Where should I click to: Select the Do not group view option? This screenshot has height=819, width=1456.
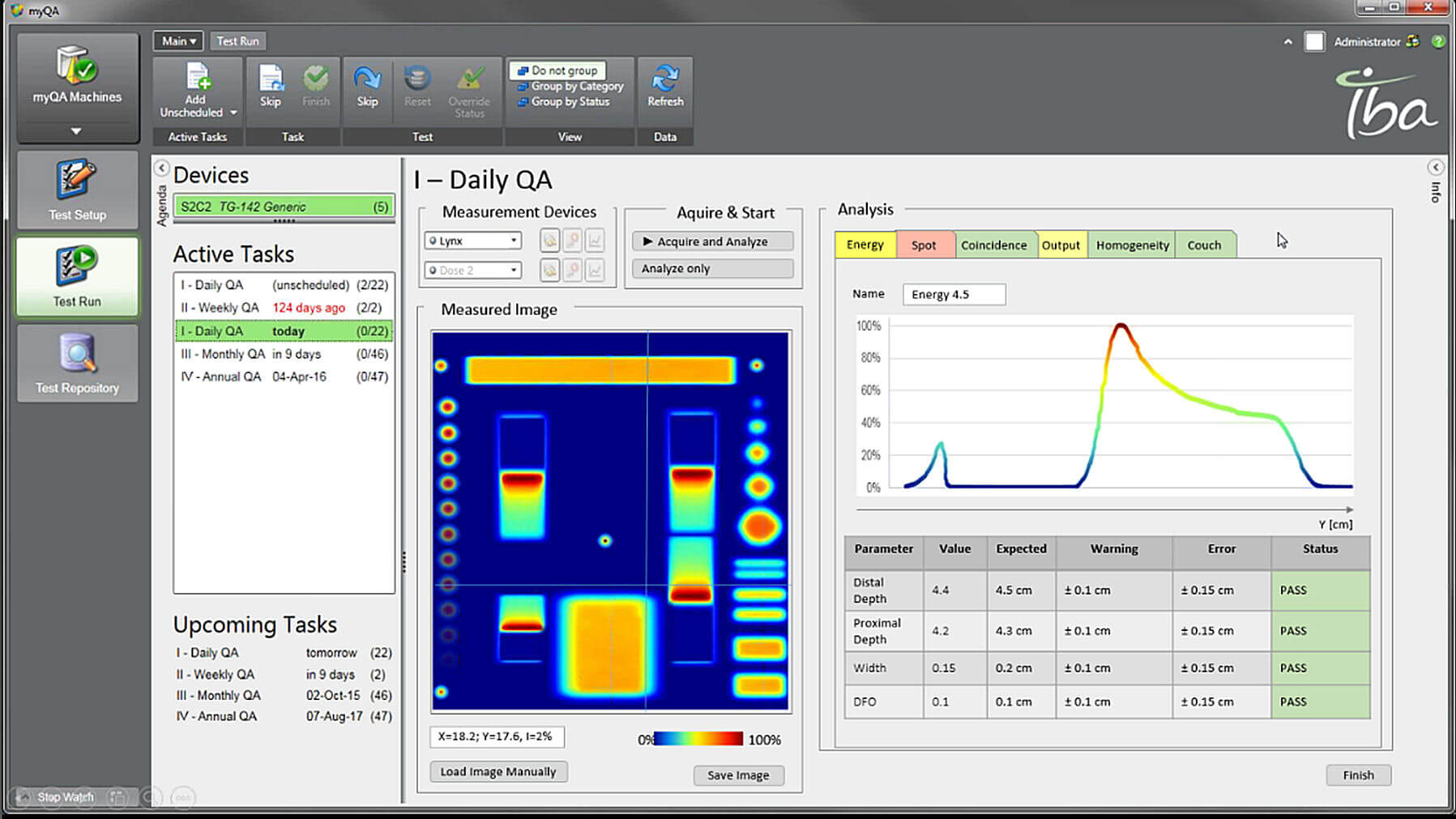[564, 70]
